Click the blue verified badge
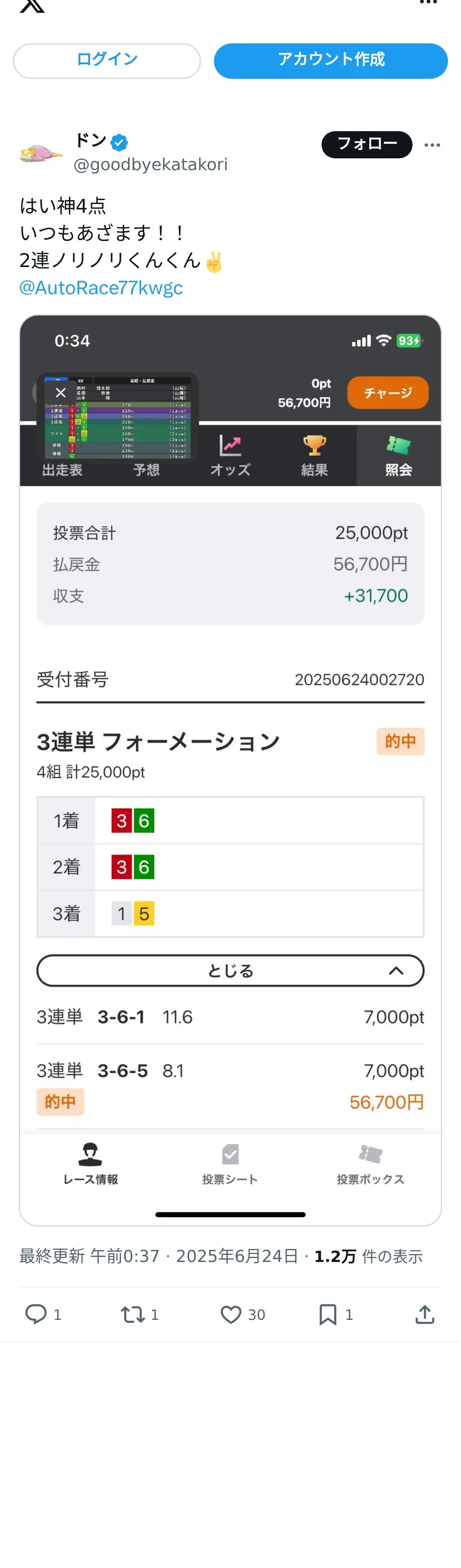The image size is (461, 1568). click(119, 143)
